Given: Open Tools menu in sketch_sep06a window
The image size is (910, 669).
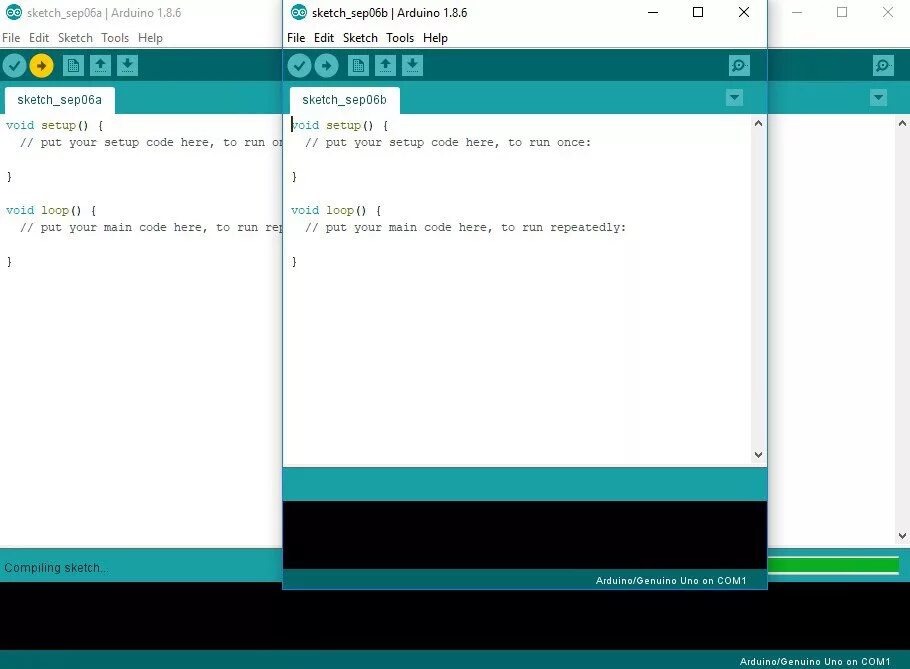Looking at the screenshot, I should 115,38.
